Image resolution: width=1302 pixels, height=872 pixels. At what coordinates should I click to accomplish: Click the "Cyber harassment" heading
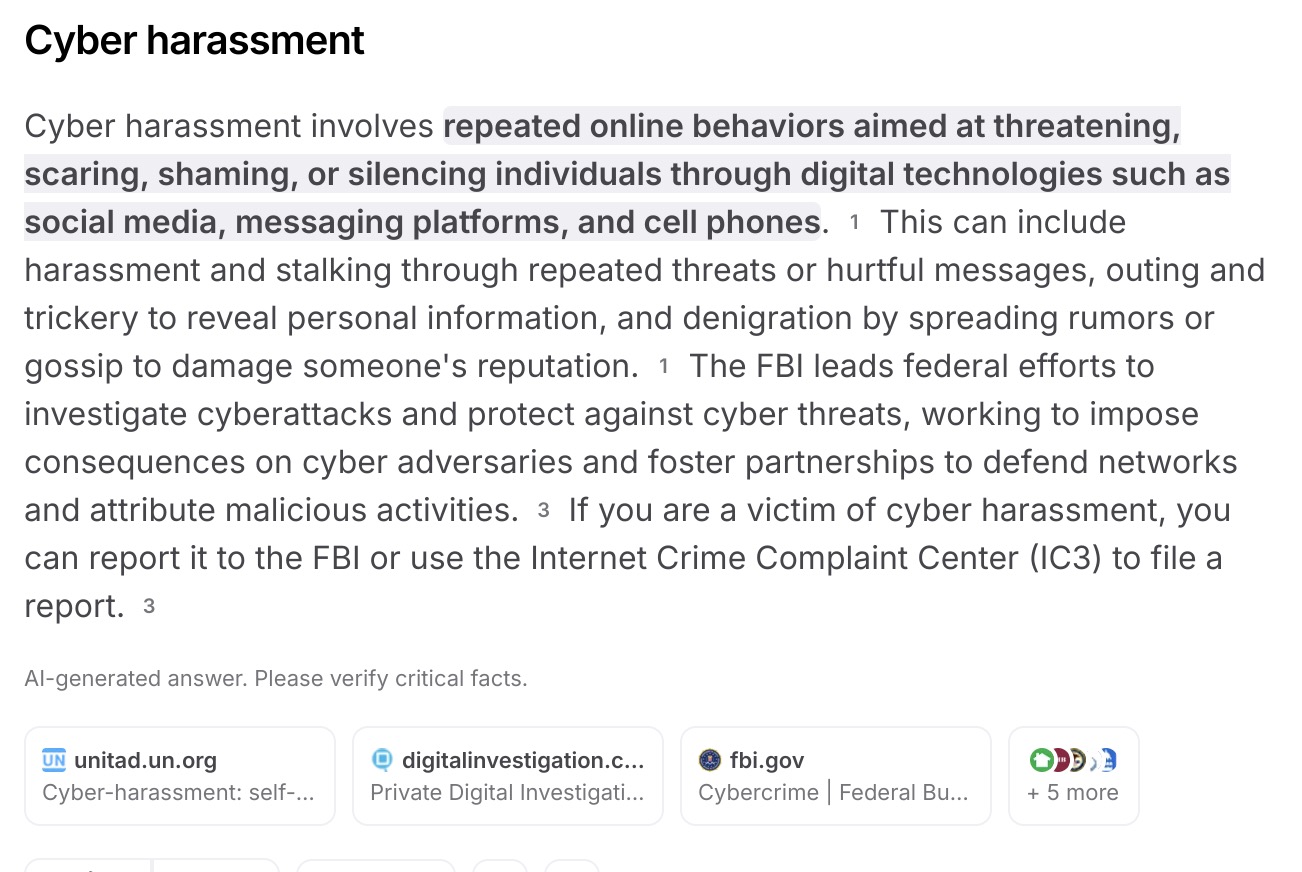[194, 41]
